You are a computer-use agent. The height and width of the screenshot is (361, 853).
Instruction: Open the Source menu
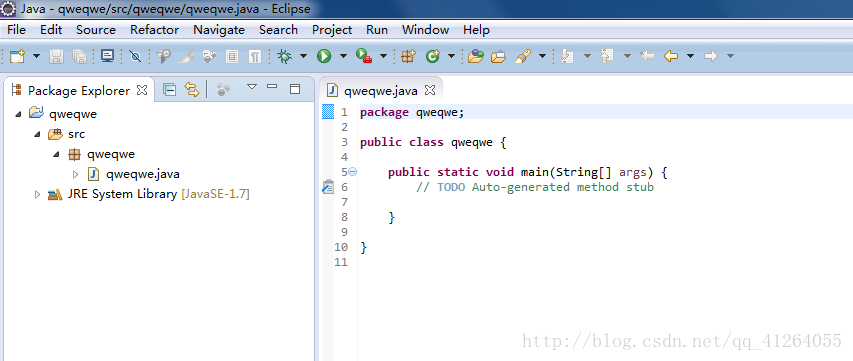click(x=96, y=30)
